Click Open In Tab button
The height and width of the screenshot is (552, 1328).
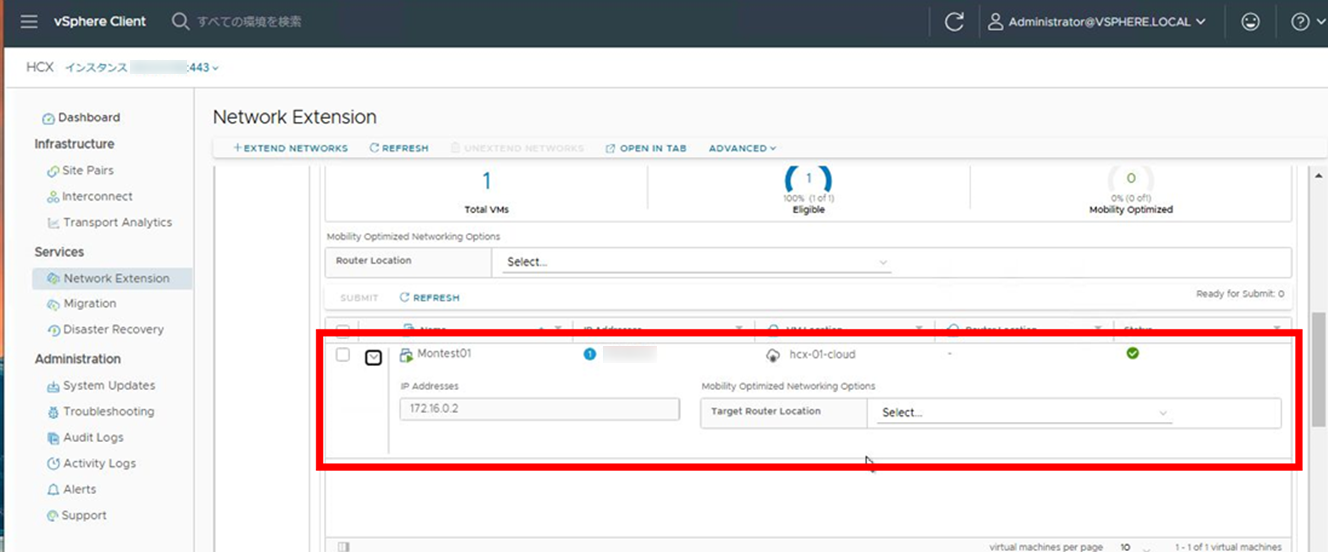[x=646, y=148]
